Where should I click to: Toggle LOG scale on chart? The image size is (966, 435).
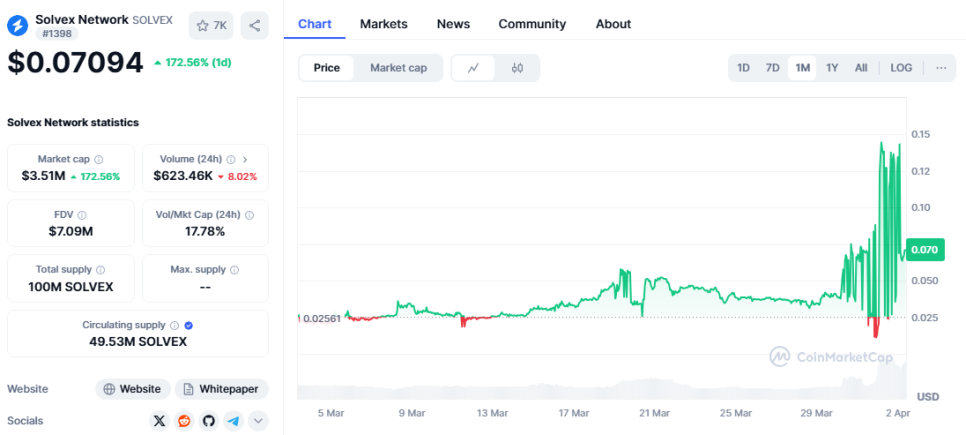tap(901, 68)
